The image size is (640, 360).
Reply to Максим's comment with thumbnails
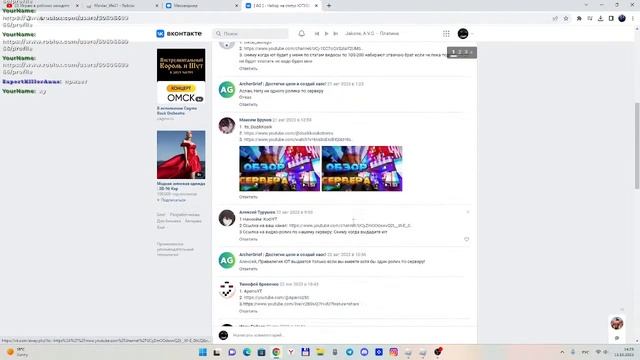tap(248, 197)
